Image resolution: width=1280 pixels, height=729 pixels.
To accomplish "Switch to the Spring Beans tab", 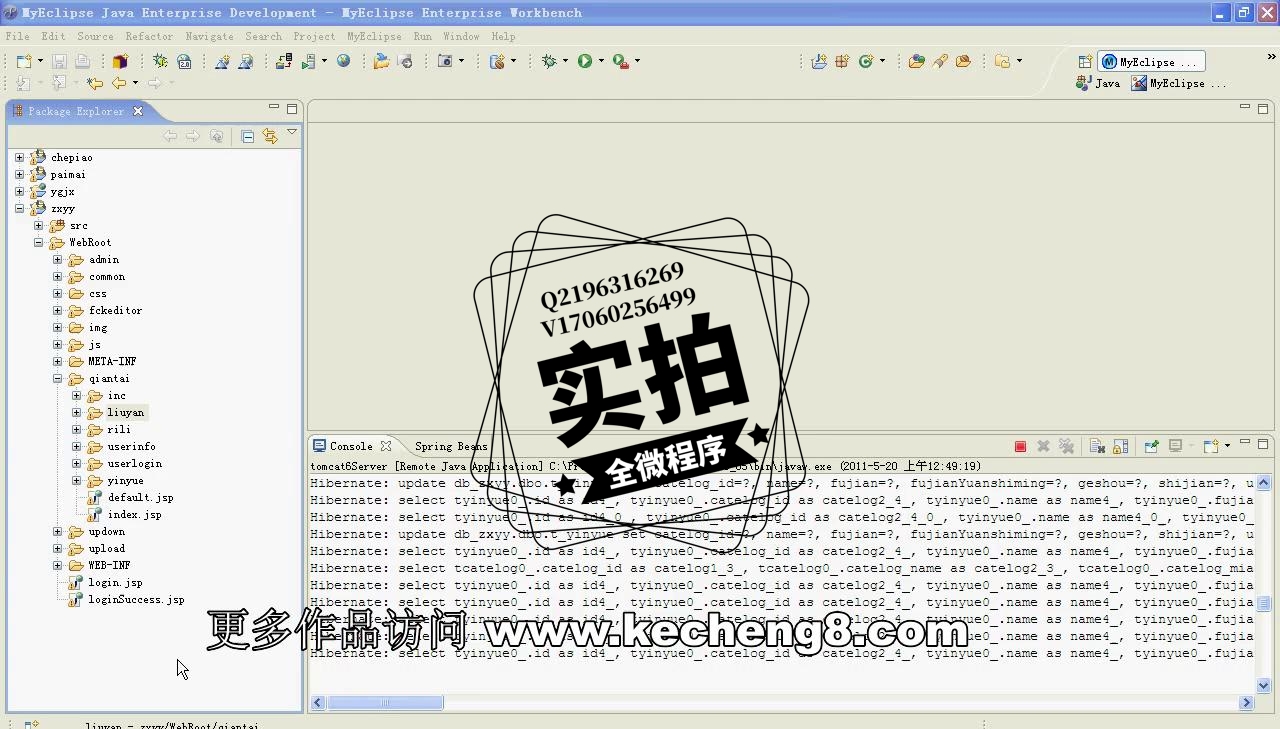I will point(451,446).
